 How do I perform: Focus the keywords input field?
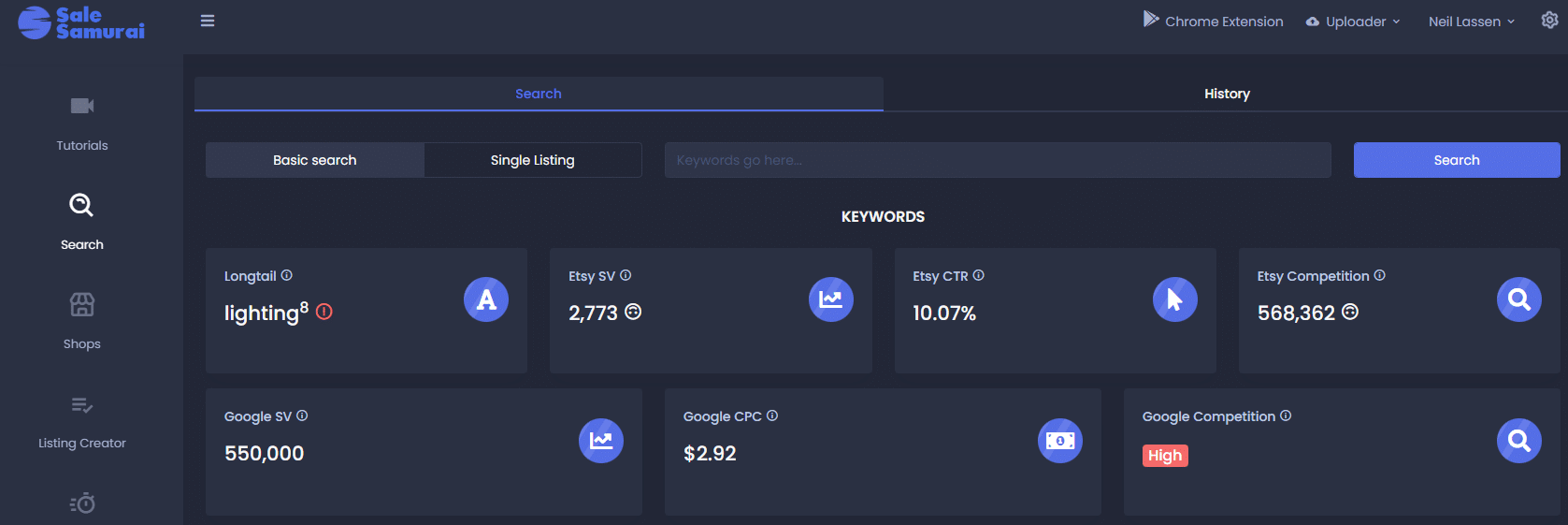click(x=998, y=160)
